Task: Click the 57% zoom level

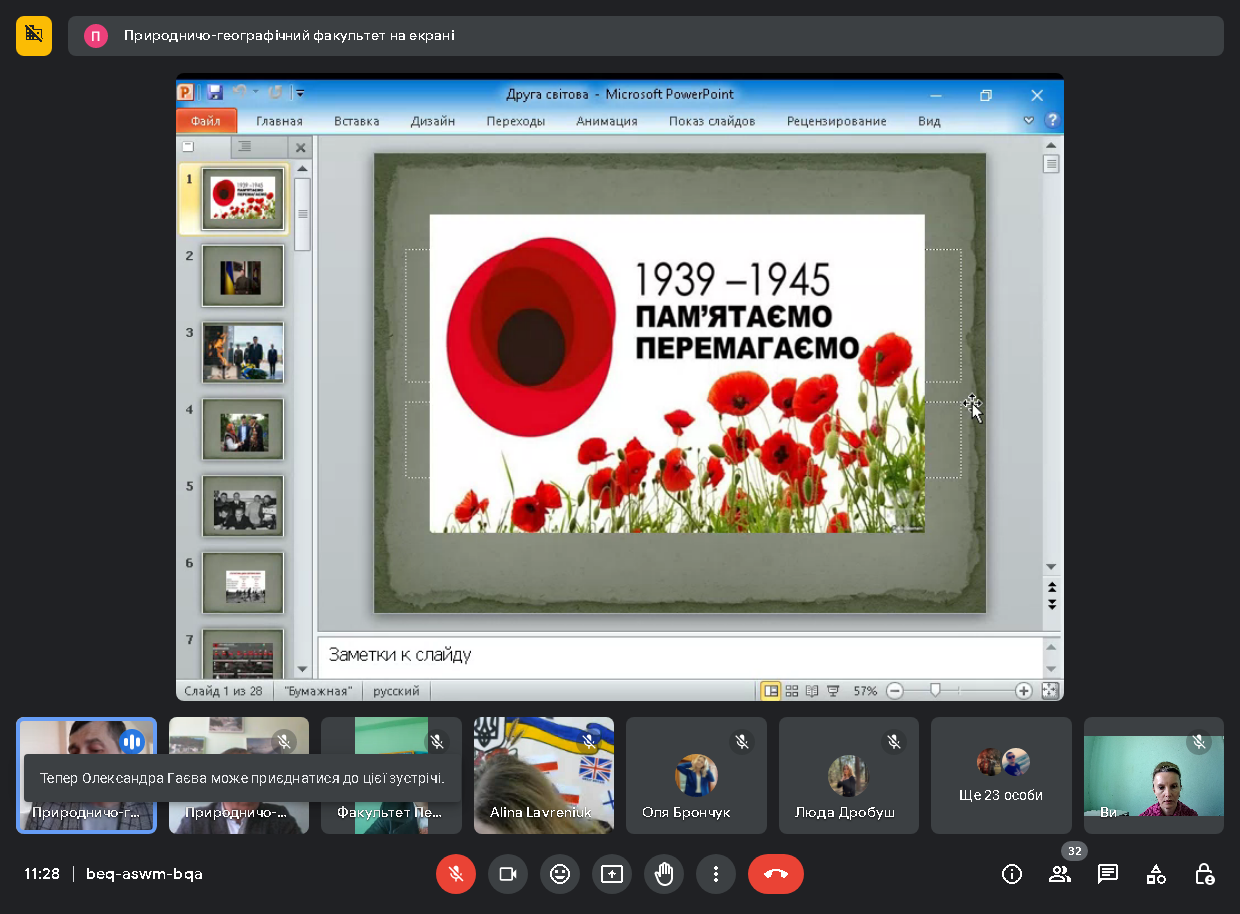Action: point(865,691)
